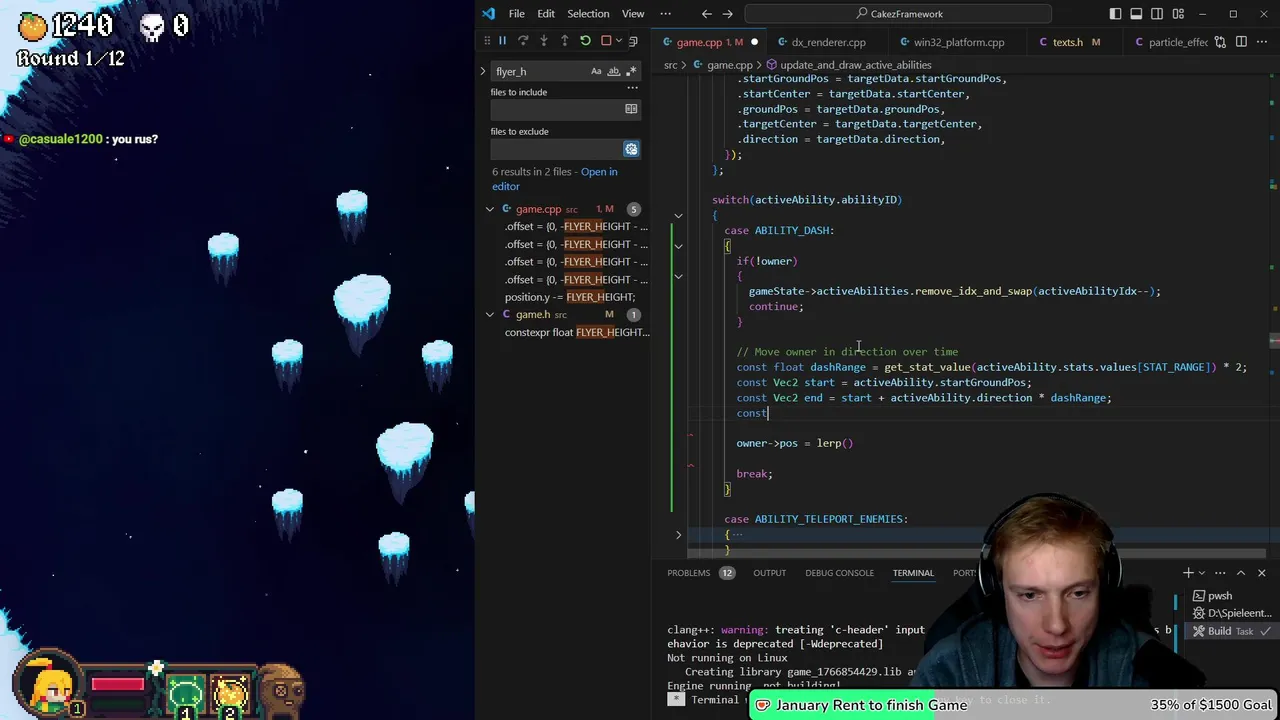Split the editor to the right
This screenshot has width=1280, height=720.
pyautogui.click(x=1241, y=41)
